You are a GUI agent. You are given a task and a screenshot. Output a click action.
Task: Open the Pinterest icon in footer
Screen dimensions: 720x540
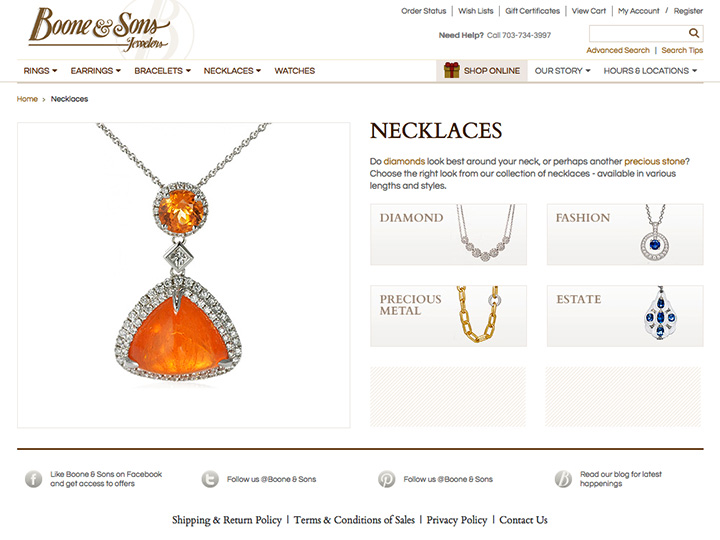(387, 479)
